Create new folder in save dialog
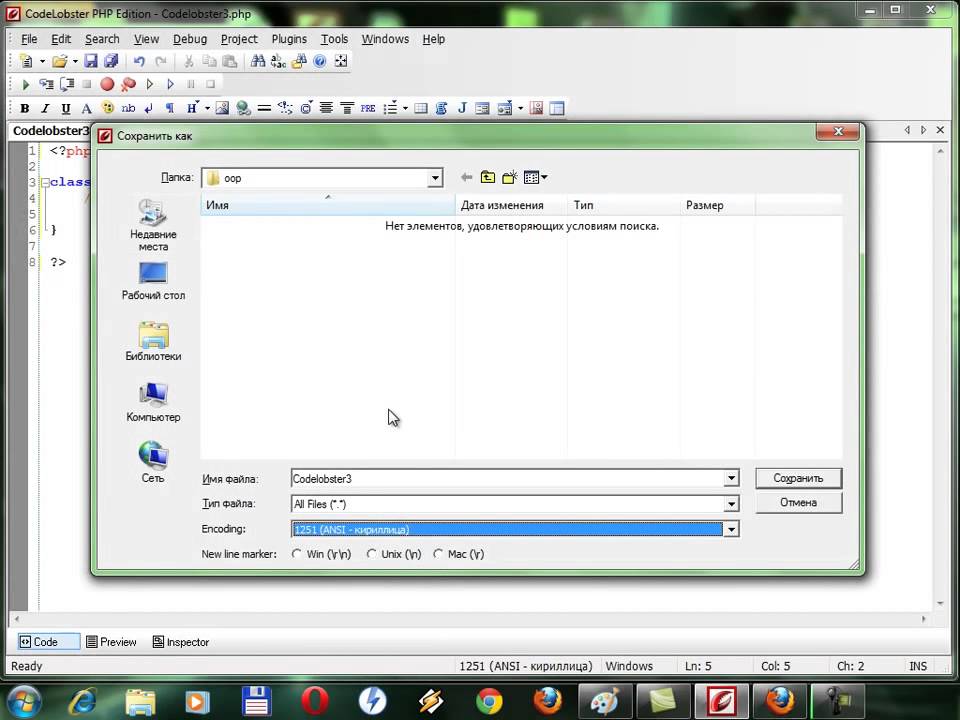This screenshot has height=720, width=960. click(x=509, y=178)
